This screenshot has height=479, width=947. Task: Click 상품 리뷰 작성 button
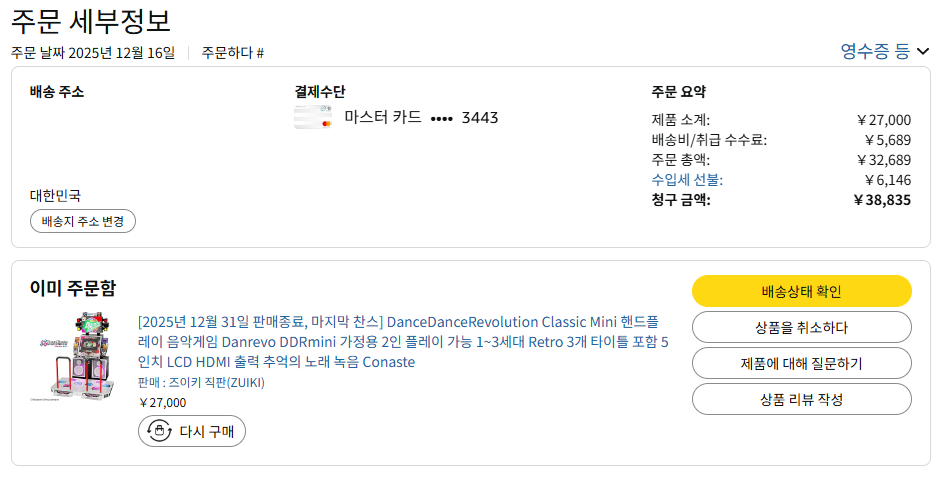tap(801, 399)
